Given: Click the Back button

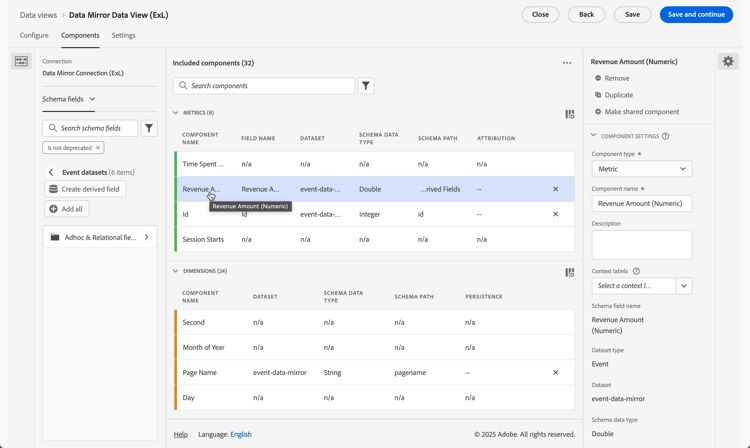Looking at the screenshot, I should pos(586,14).
